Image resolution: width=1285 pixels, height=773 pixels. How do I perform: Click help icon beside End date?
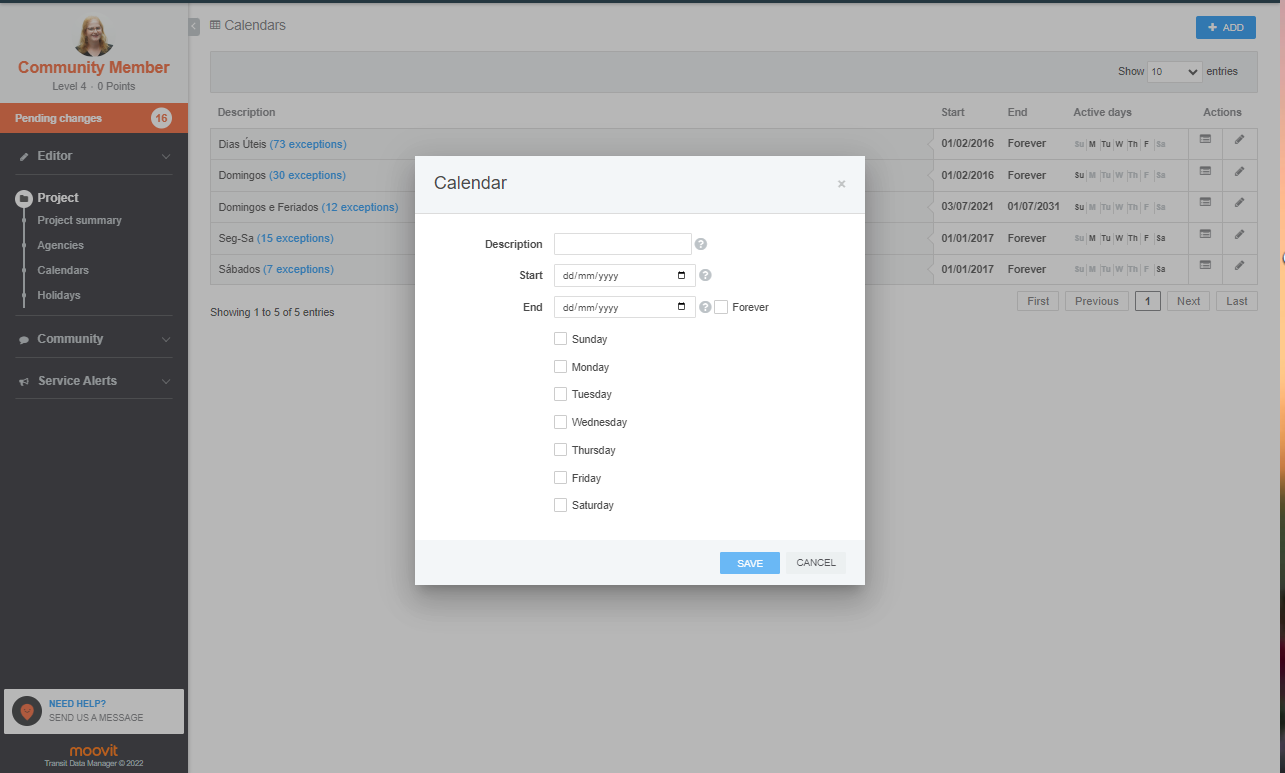[x=705, y=307]
